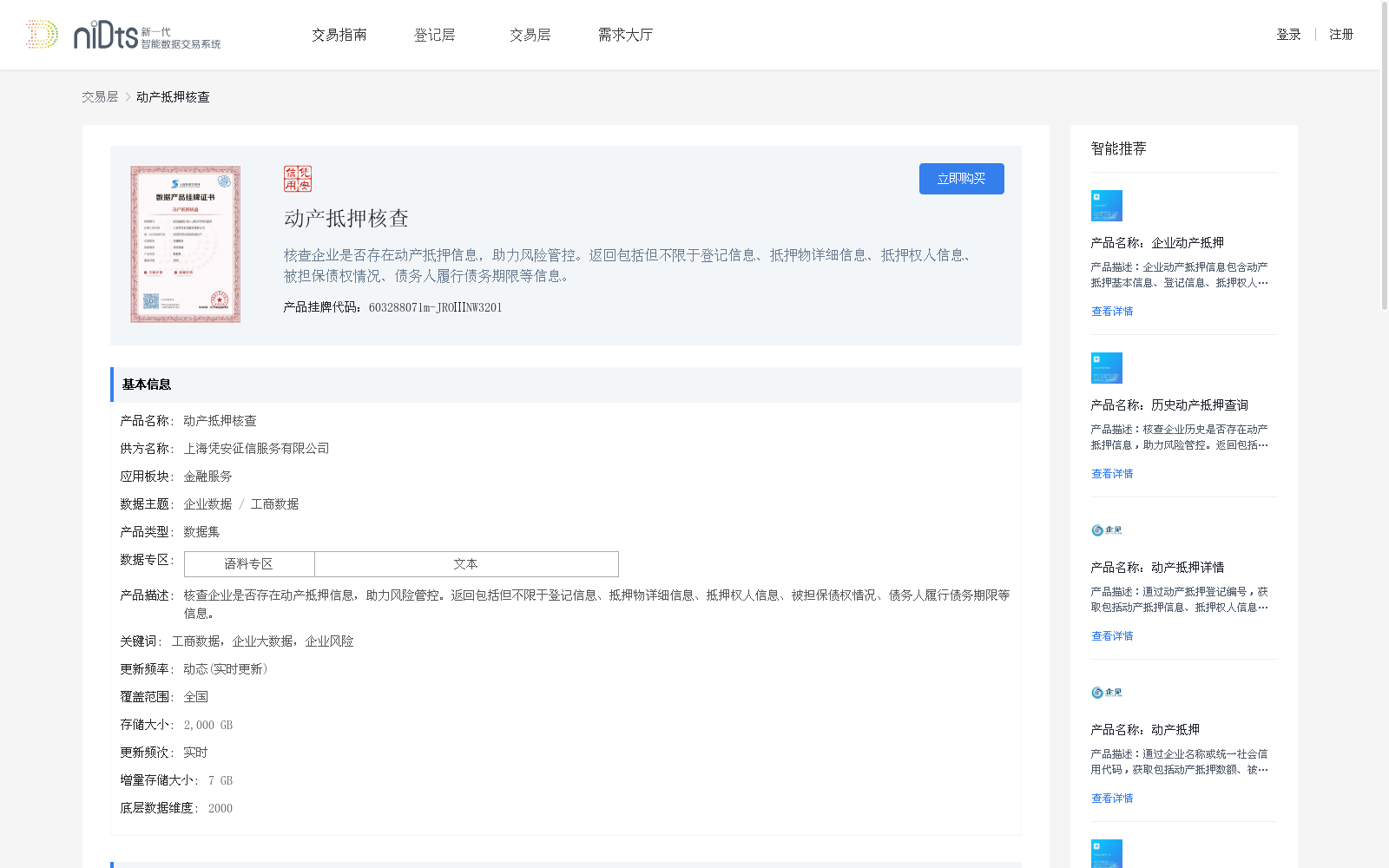
Task: Click the 2000 data dimension value
Action: pos(221,808)
